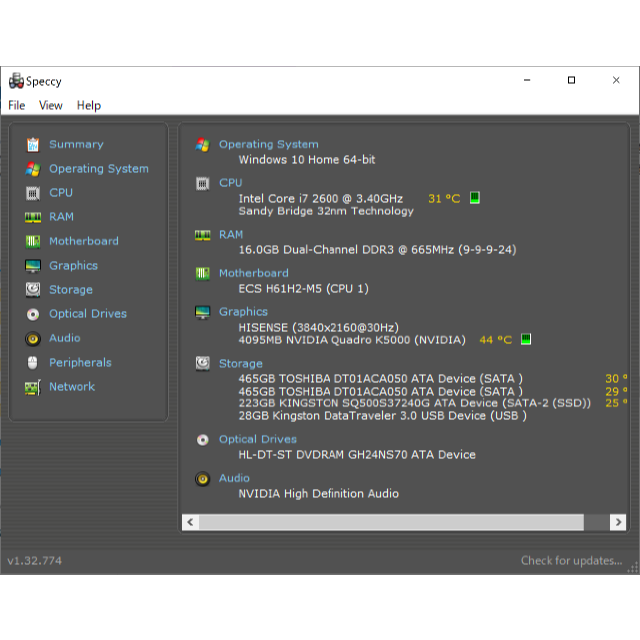Select Motherboard in the sidebar

(84, 241)
